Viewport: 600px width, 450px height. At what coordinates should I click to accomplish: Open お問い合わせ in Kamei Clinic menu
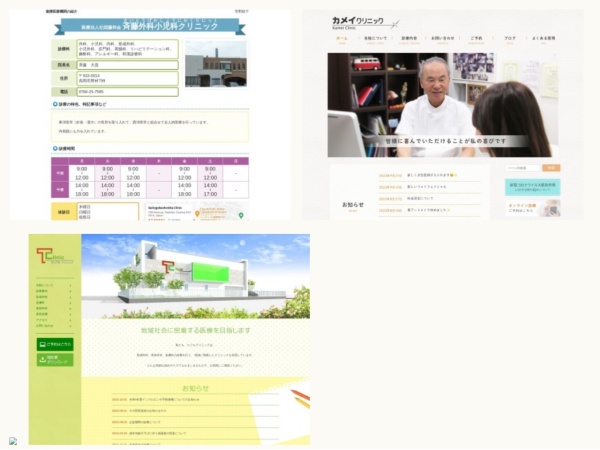[443, 39]
